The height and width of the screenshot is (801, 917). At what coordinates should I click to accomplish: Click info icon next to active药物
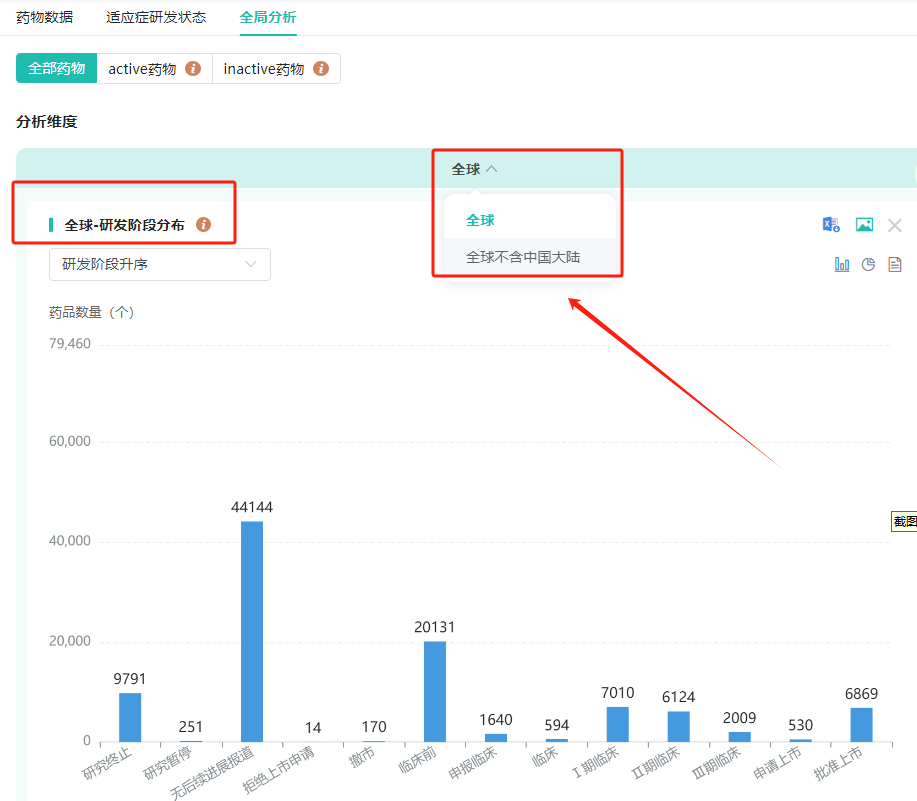tap(193, 69)
